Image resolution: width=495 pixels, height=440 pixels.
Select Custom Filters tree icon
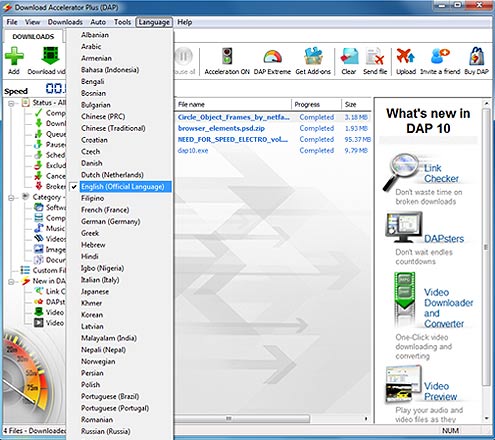[x=25, y=270]
